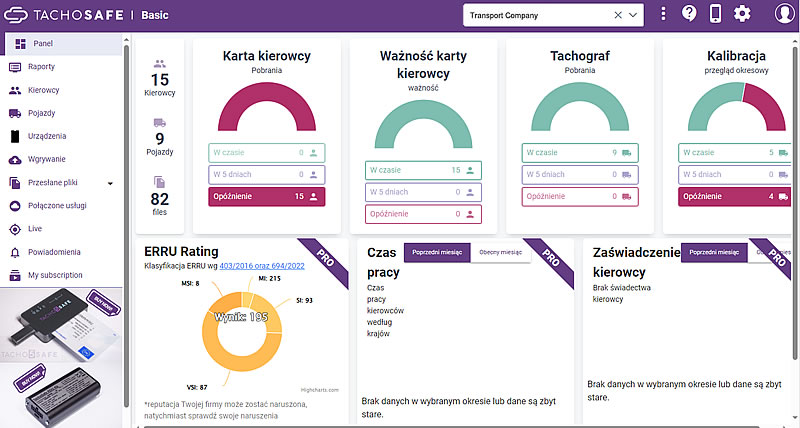This screenshot has width=800, height=428.
Task: Open Wgrywanie upload icon in sidebar
Action: (x=15, y=160)
